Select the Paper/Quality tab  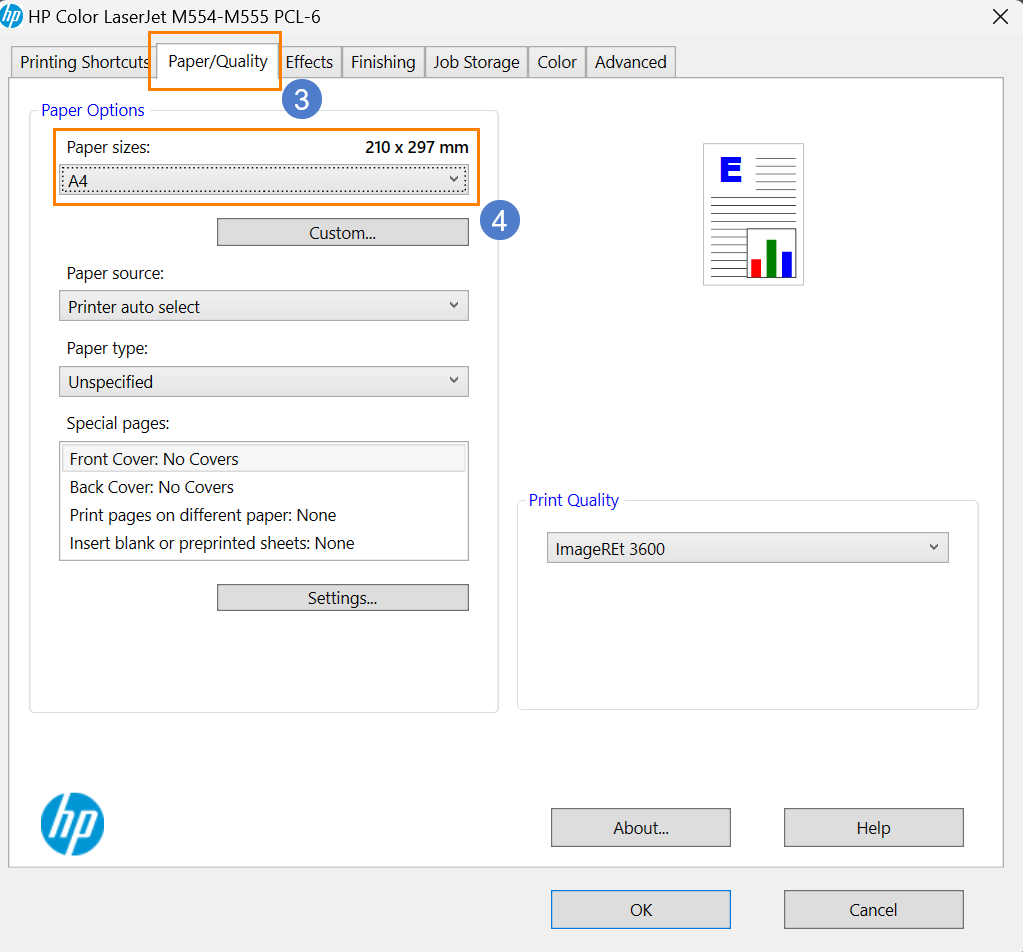tap(218, 61)
